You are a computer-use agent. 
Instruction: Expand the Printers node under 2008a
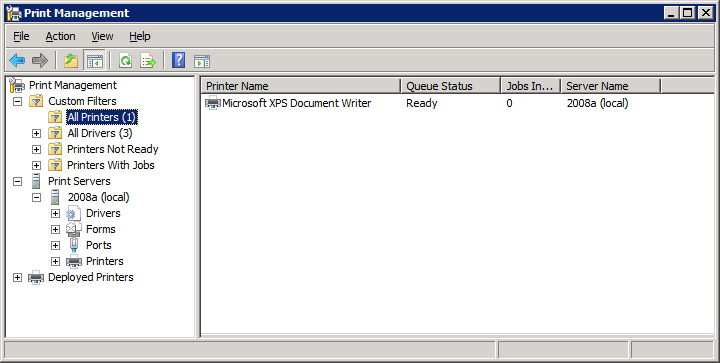[x=56, y=261]
